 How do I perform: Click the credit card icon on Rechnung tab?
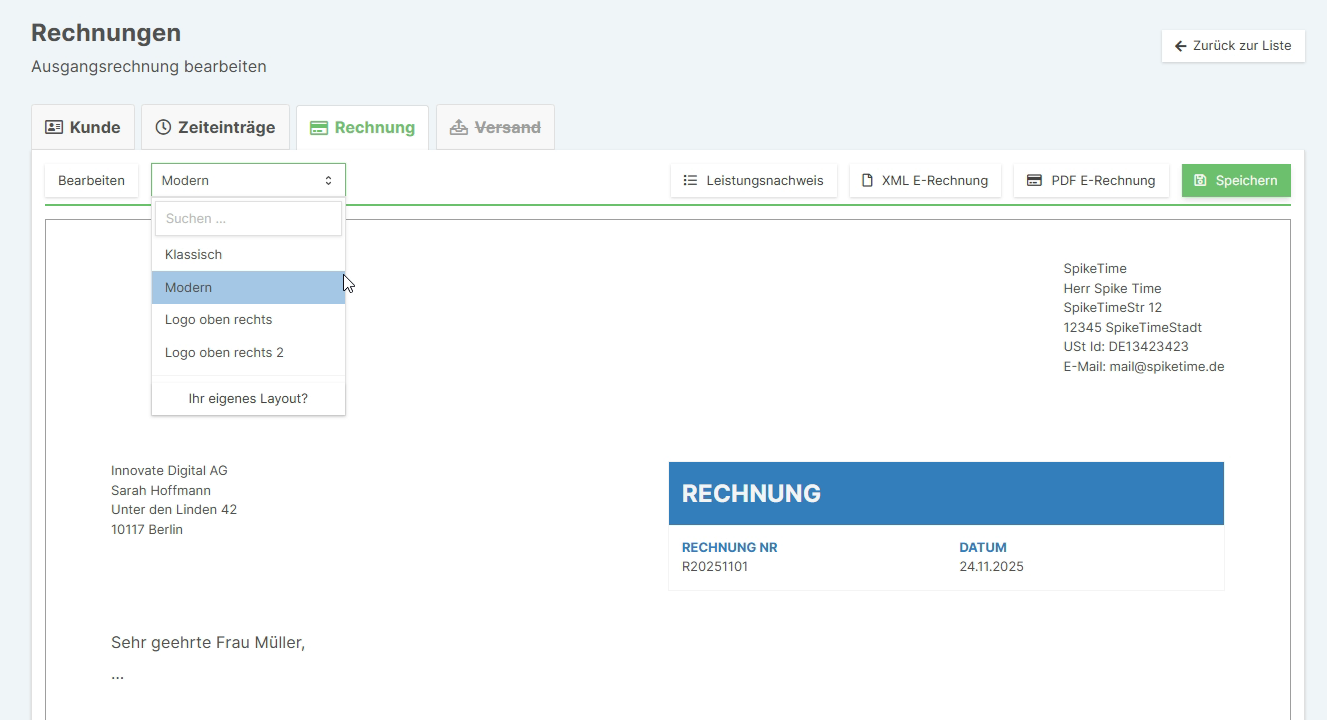click(x=319, y=128)
